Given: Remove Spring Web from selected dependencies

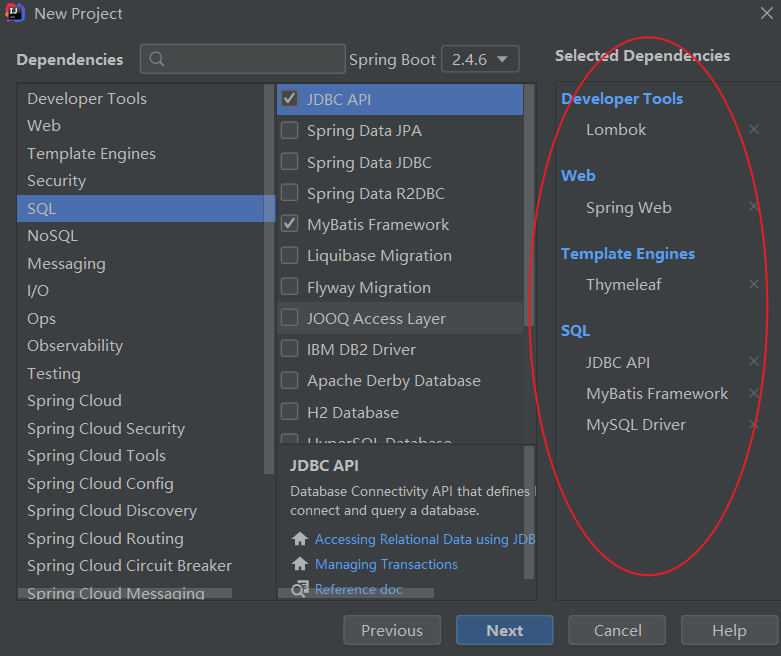Looking at the screenshot, I should pos(754,206).
